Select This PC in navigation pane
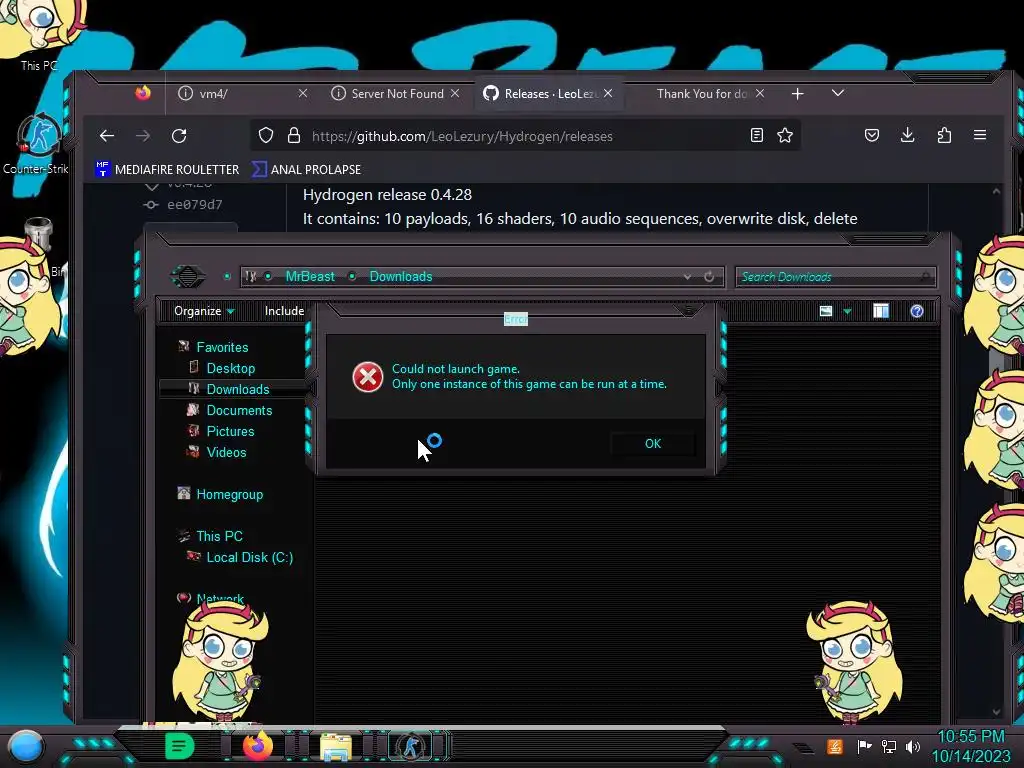The image size is (1024, 768). (x=219, y=536)
